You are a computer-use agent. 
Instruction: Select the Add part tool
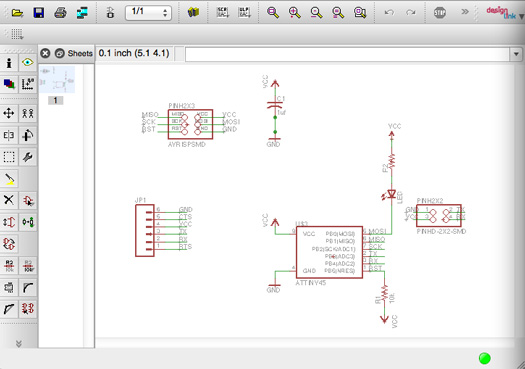(27, 200)
